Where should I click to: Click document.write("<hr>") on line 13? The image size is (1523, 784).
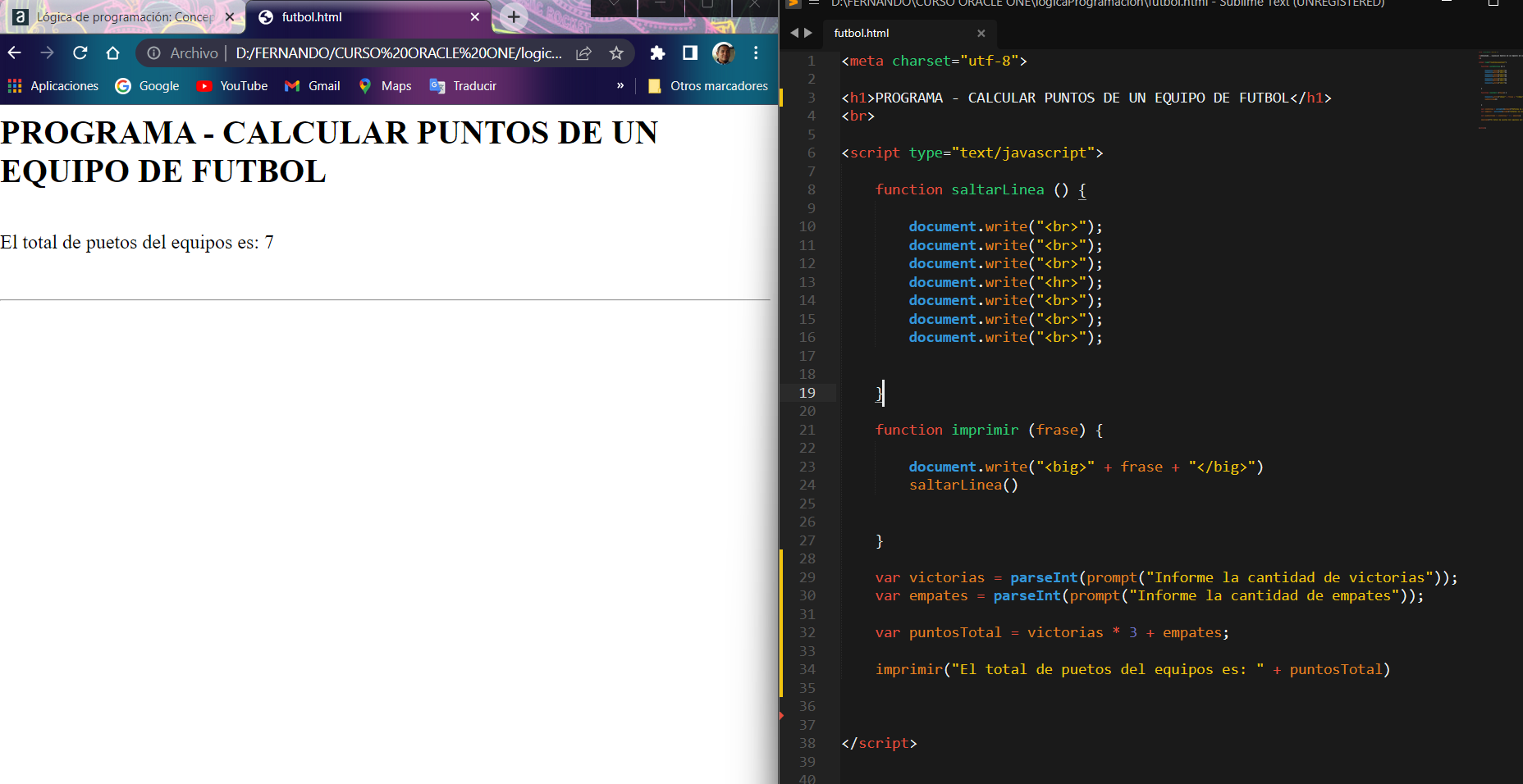click(x=1005, y=282)
